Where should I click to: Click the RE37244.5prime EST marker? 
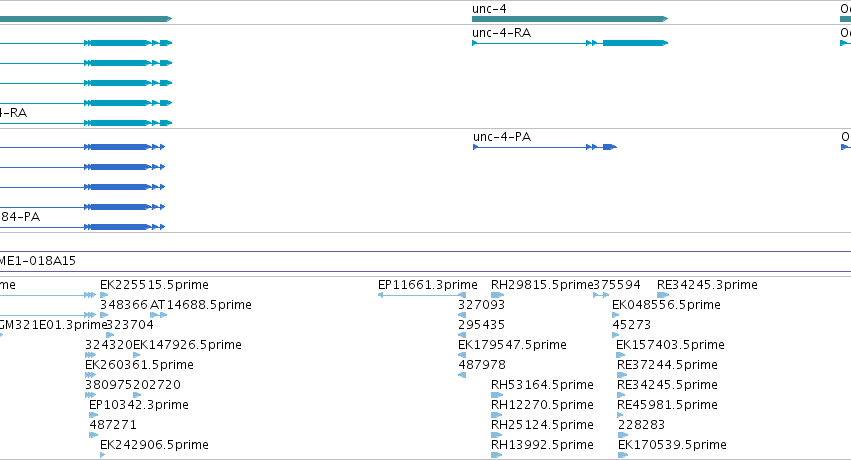click(x=622, y=375)
